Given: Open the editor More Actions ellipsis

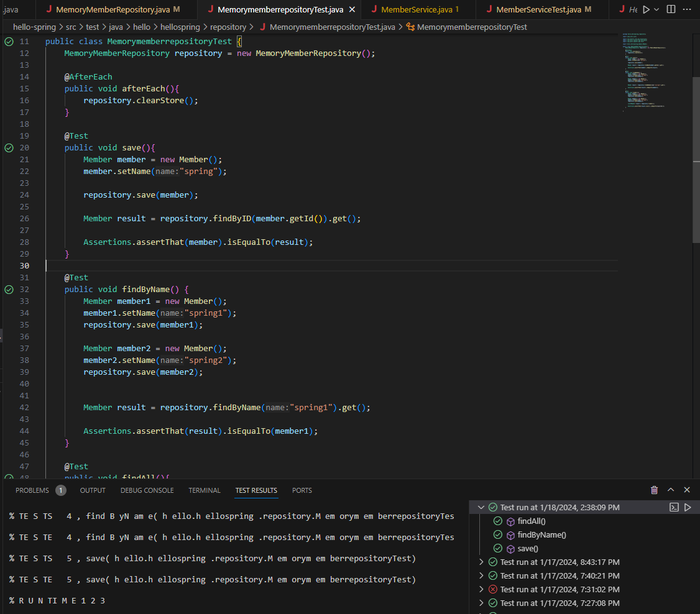Looking at the screenshot, I should [x=688, y=9].
